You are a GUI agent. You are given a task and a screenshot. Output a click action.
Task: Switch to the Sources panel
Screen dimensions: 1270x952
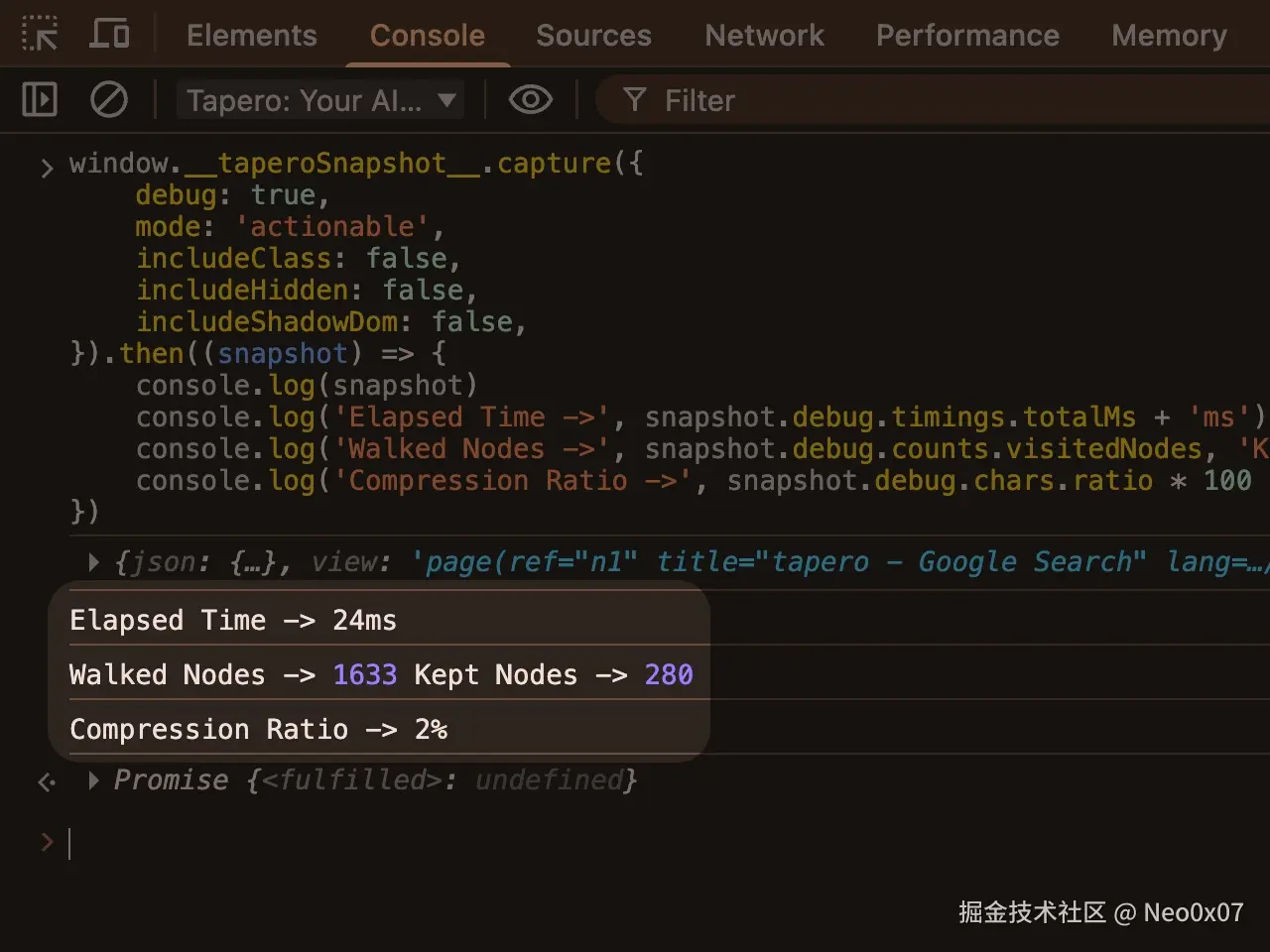coord(593,35)
